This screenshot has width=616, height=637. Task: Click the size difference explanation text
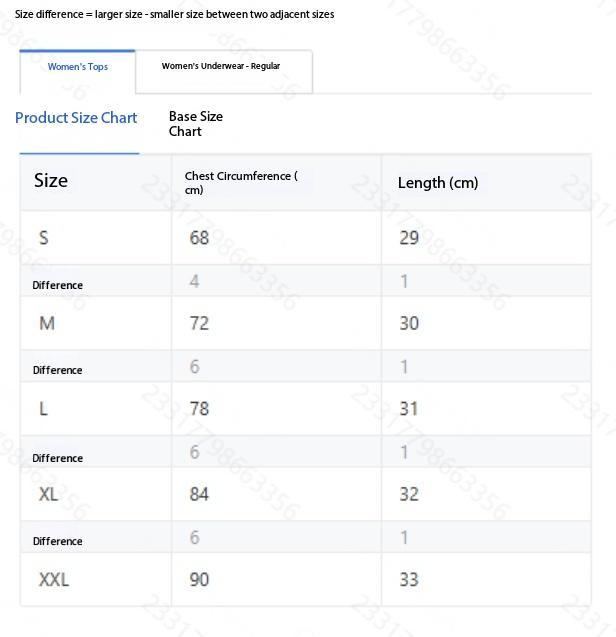click(x=175, y=15)
